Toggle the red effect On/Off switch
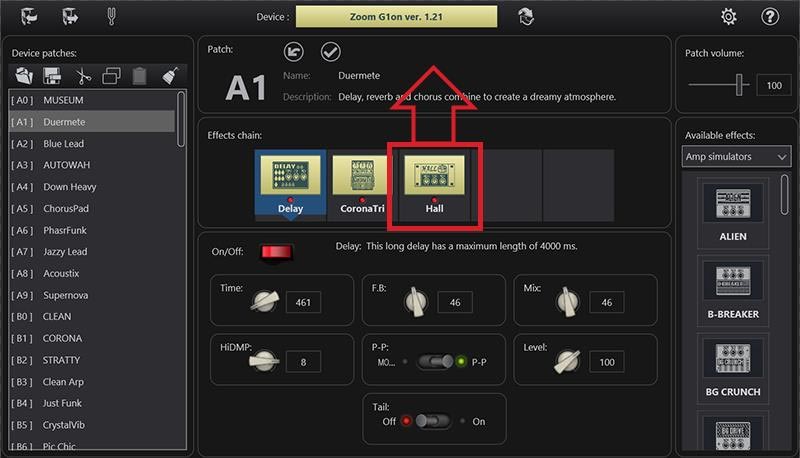The image size is (800, 458). [x=270, y=252]
